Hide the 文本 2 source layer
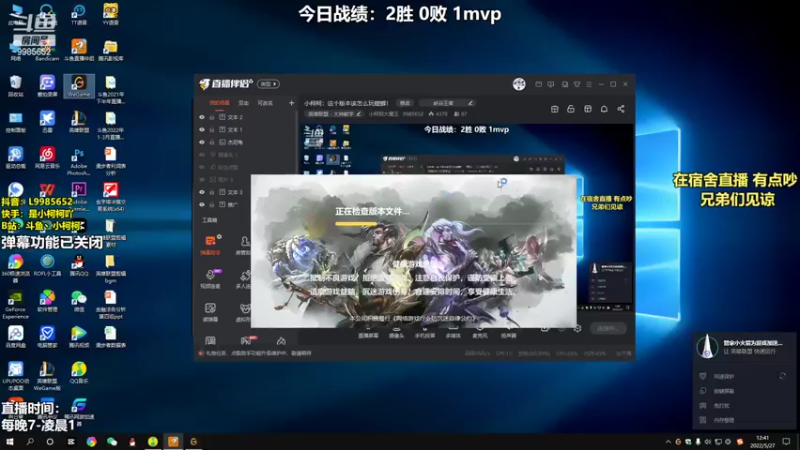This screenshot has height=450, width=800. (202, 117)
